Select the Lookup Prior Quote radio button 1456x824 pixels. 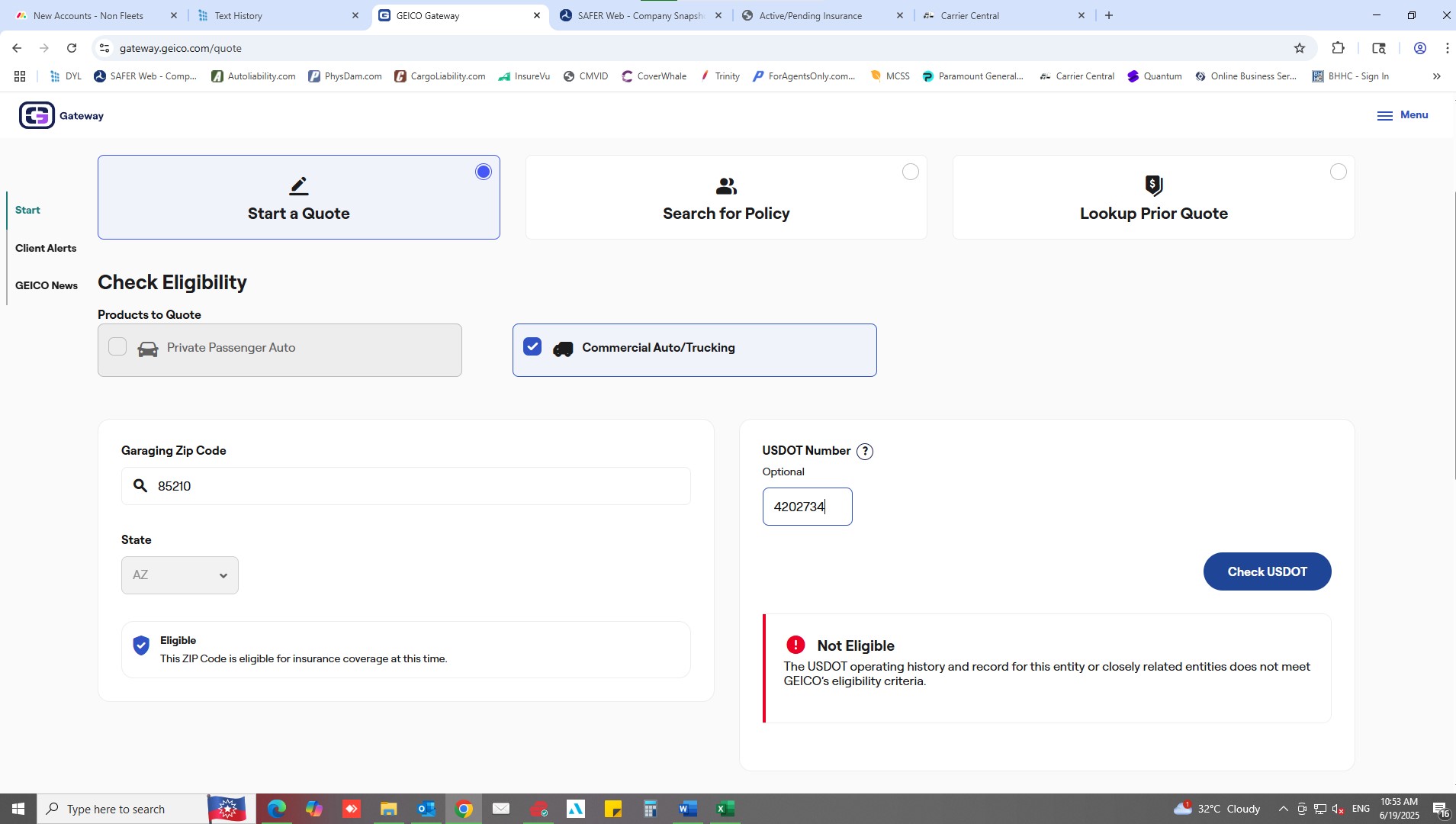(x=1339, y=172)
